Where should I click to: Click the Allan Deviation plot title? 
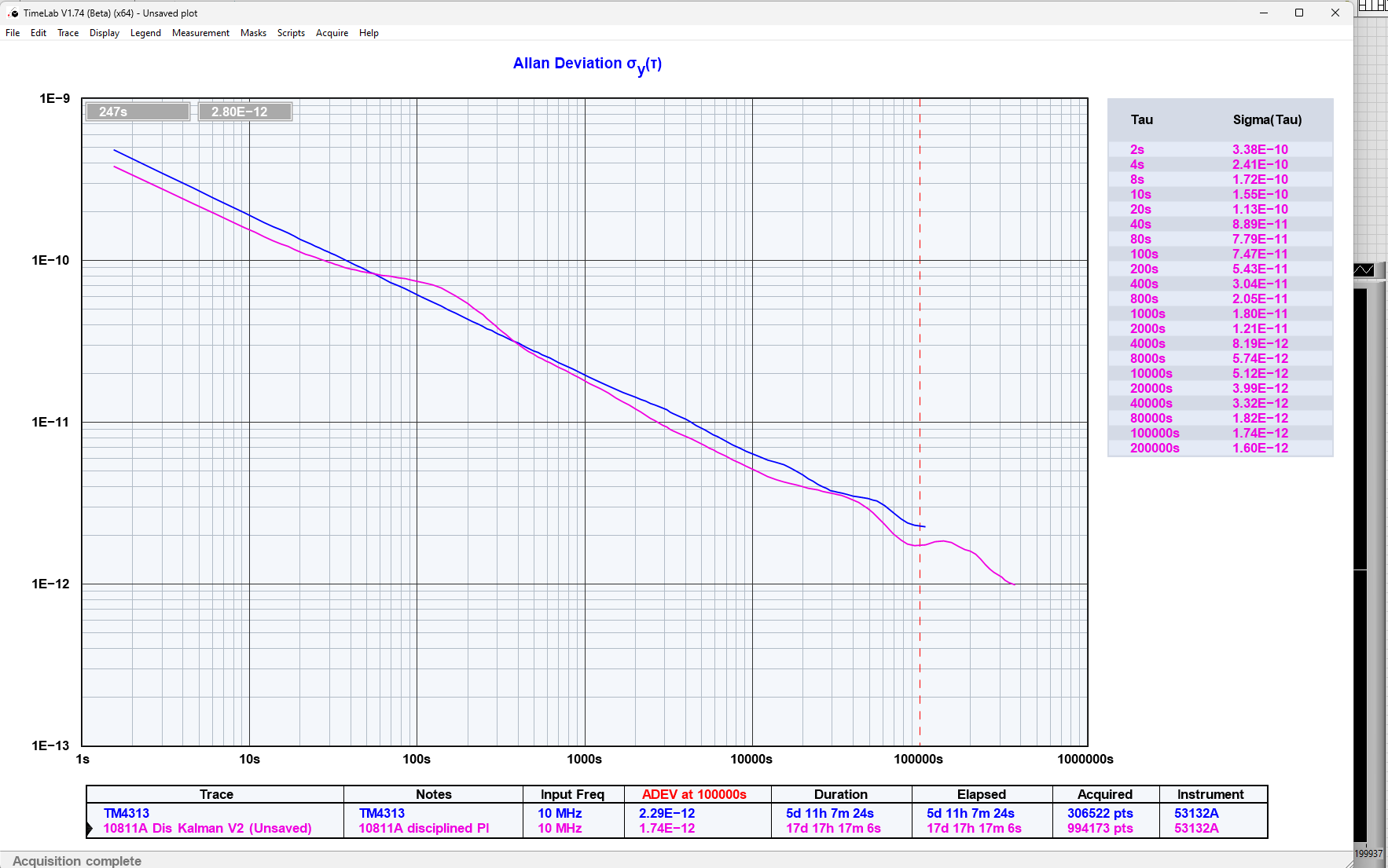coord(587,64)
